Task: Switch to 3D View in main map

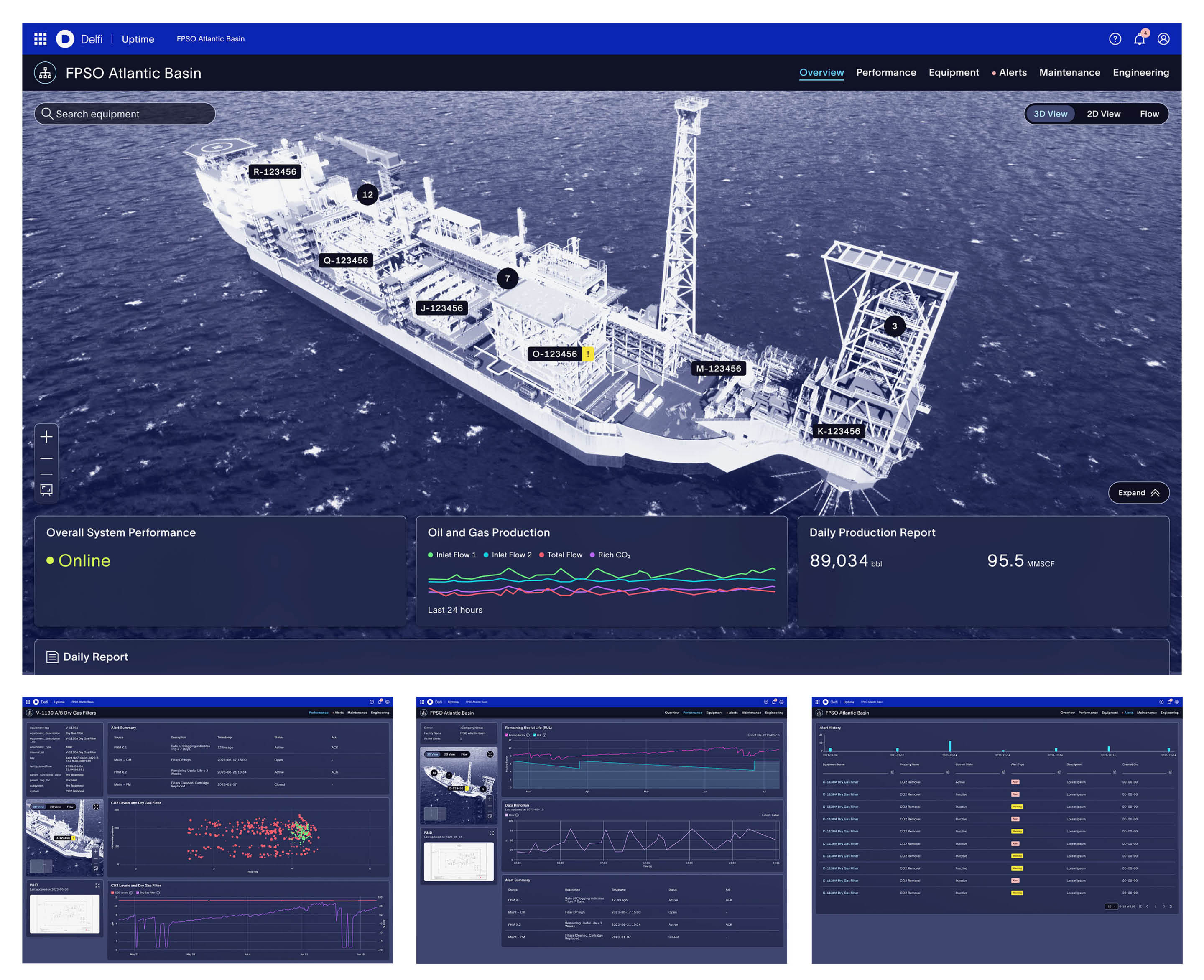Action: coord(1051,114)
